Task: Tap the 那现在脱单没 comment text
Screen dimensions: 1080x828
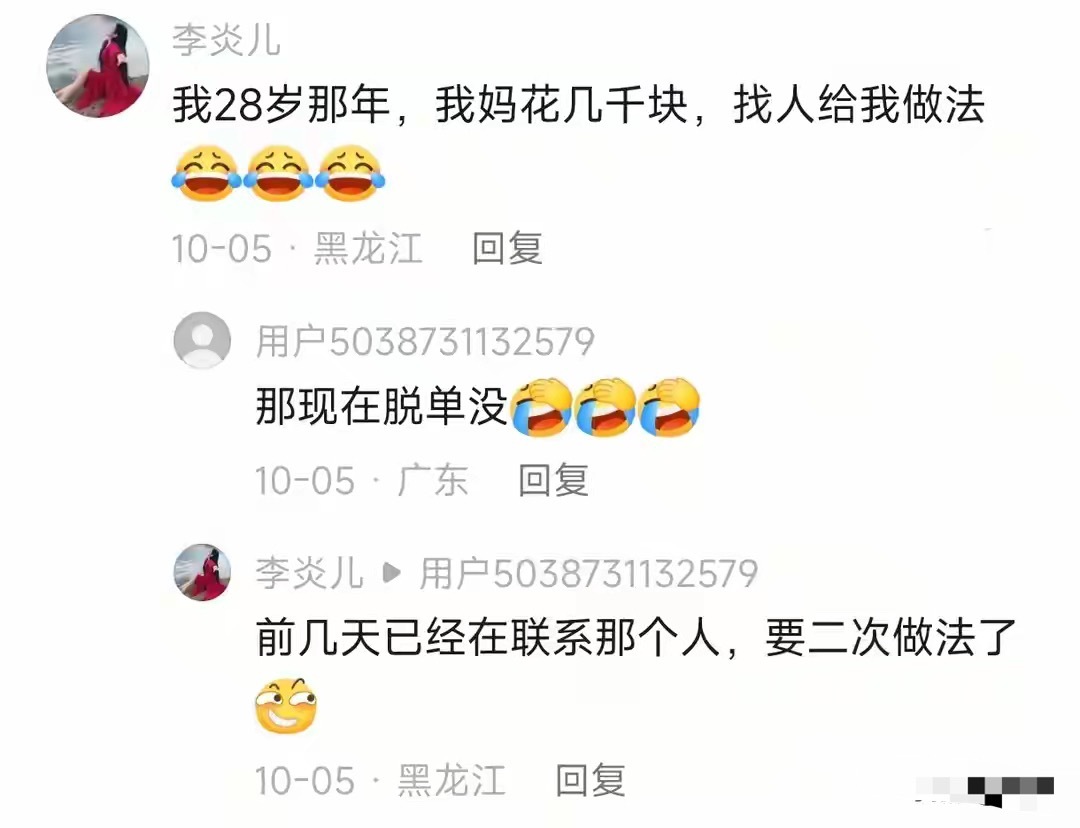Action: (382, 406)
